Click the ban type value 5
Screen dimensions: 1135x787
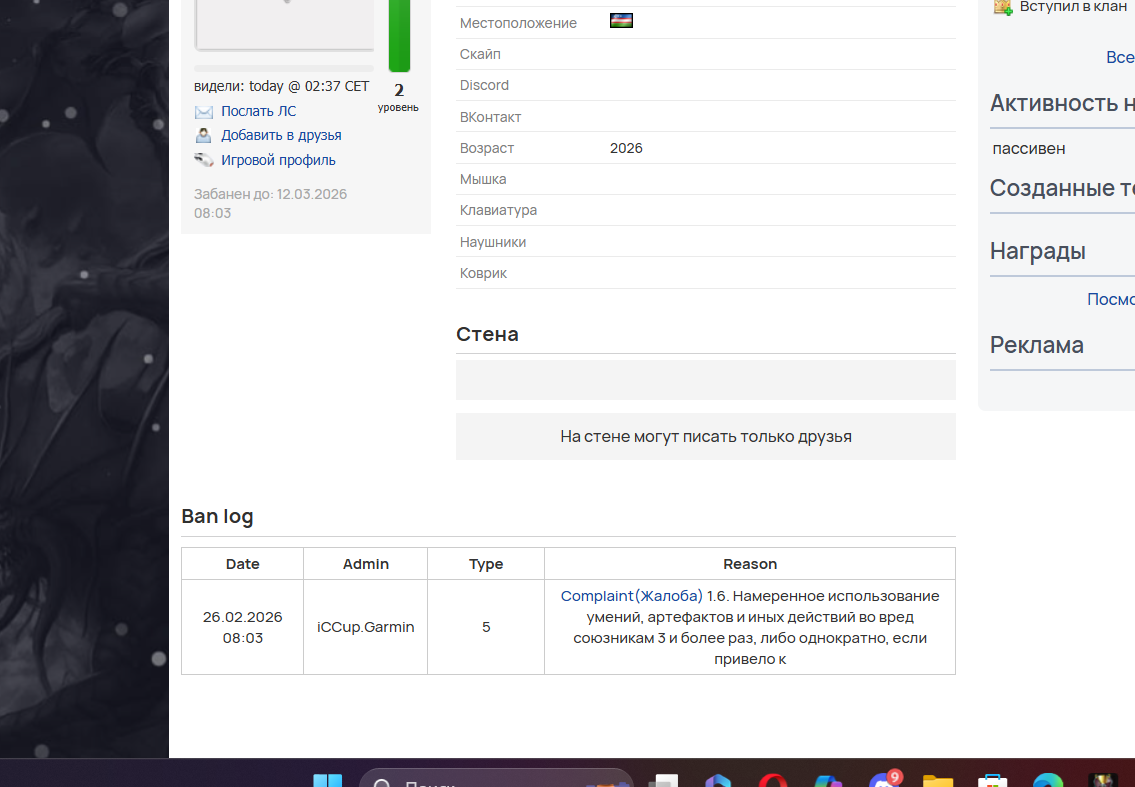pos(486,627)
